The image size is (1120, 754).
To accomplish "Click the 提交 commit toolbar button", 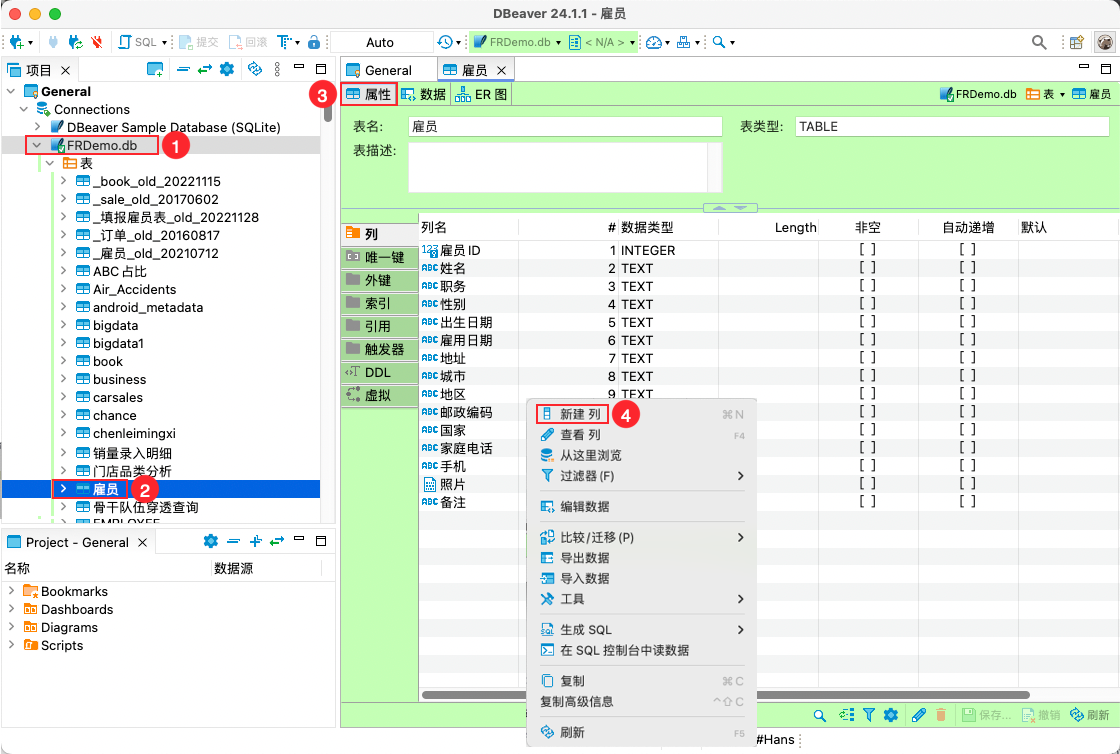I will 199,42.
